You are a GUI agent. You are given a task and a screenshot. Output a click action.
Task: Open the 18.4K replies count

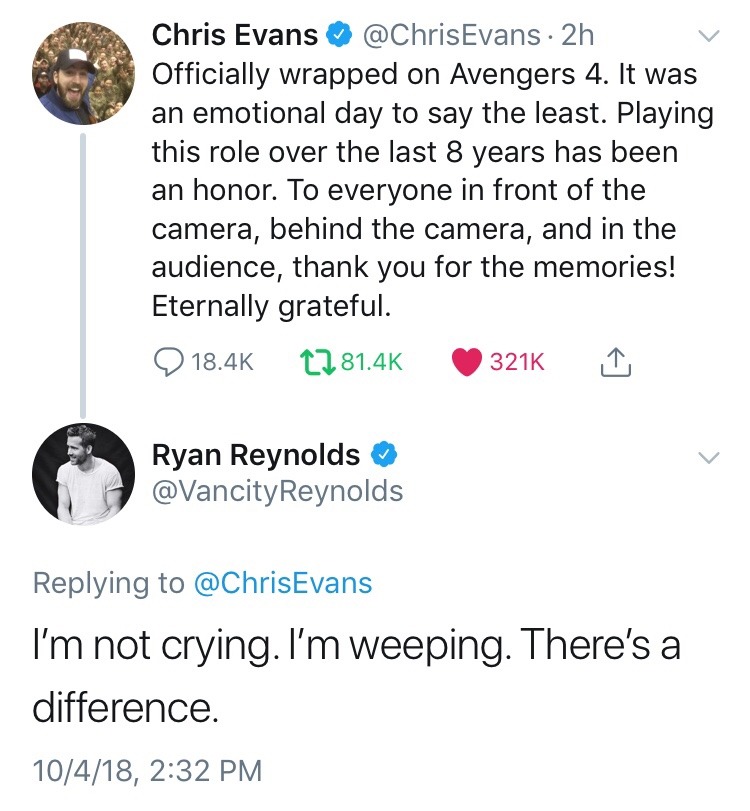point(221,363)
